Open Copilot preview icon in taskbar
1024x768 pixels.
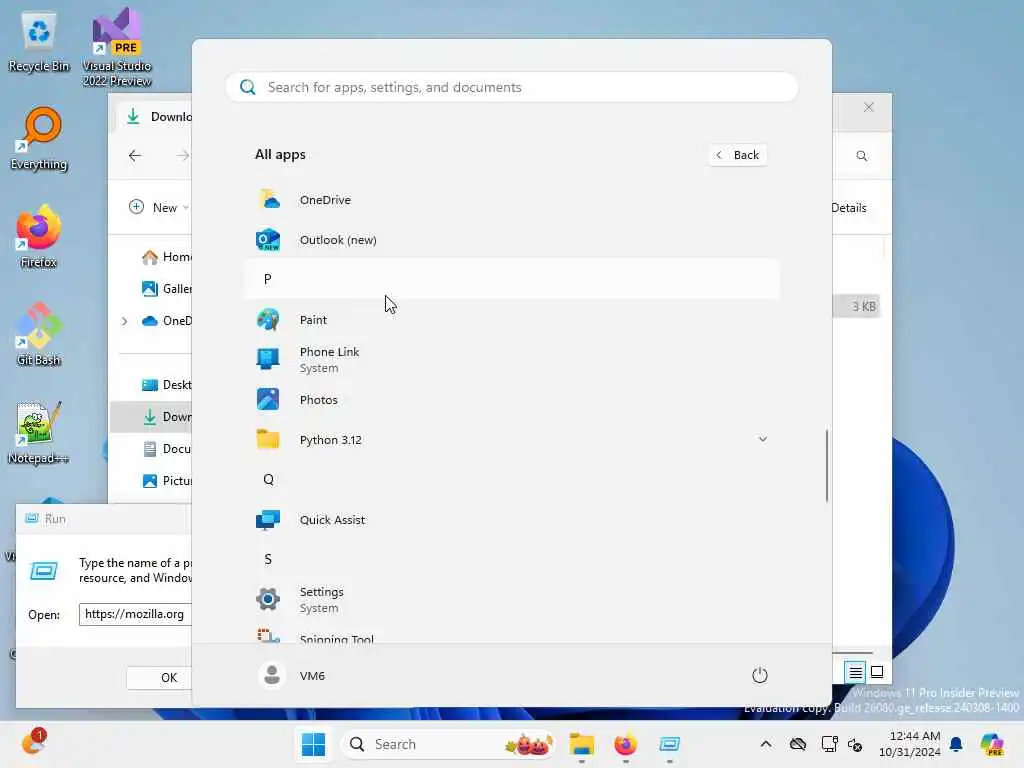coord(992,744)
